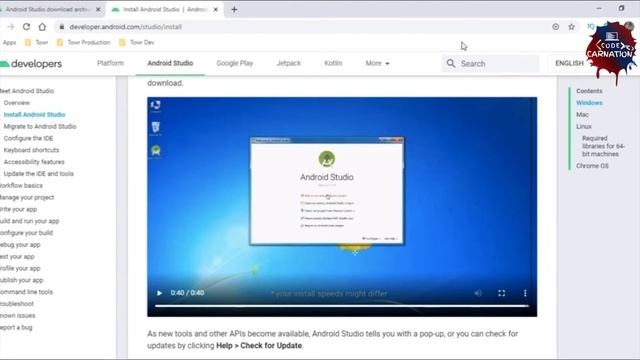
Task: Open Publish your app sidebar section
Action: [22, 280]
